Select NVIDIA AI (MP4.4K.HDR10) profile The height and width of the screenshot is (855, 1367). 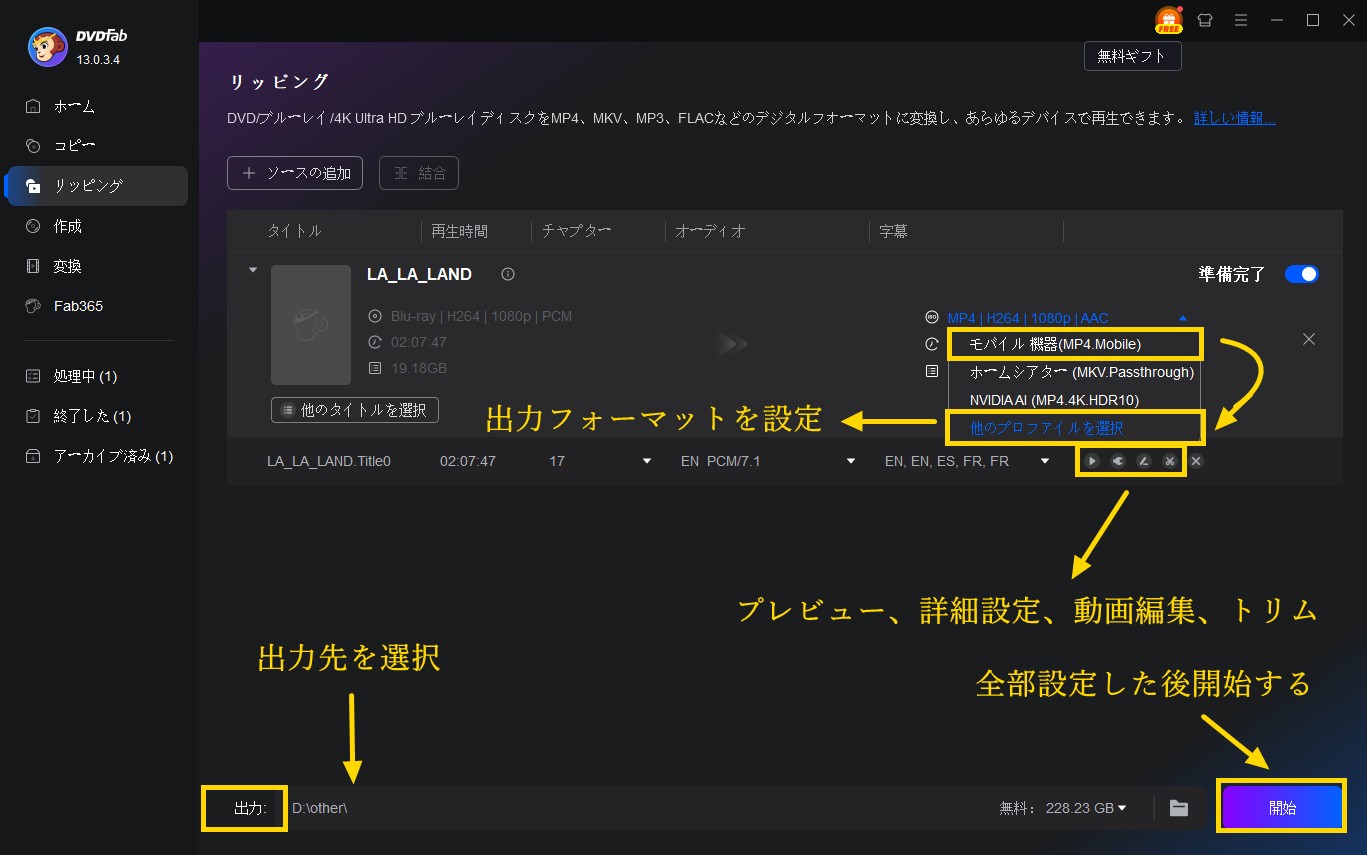click(1075, 400)
